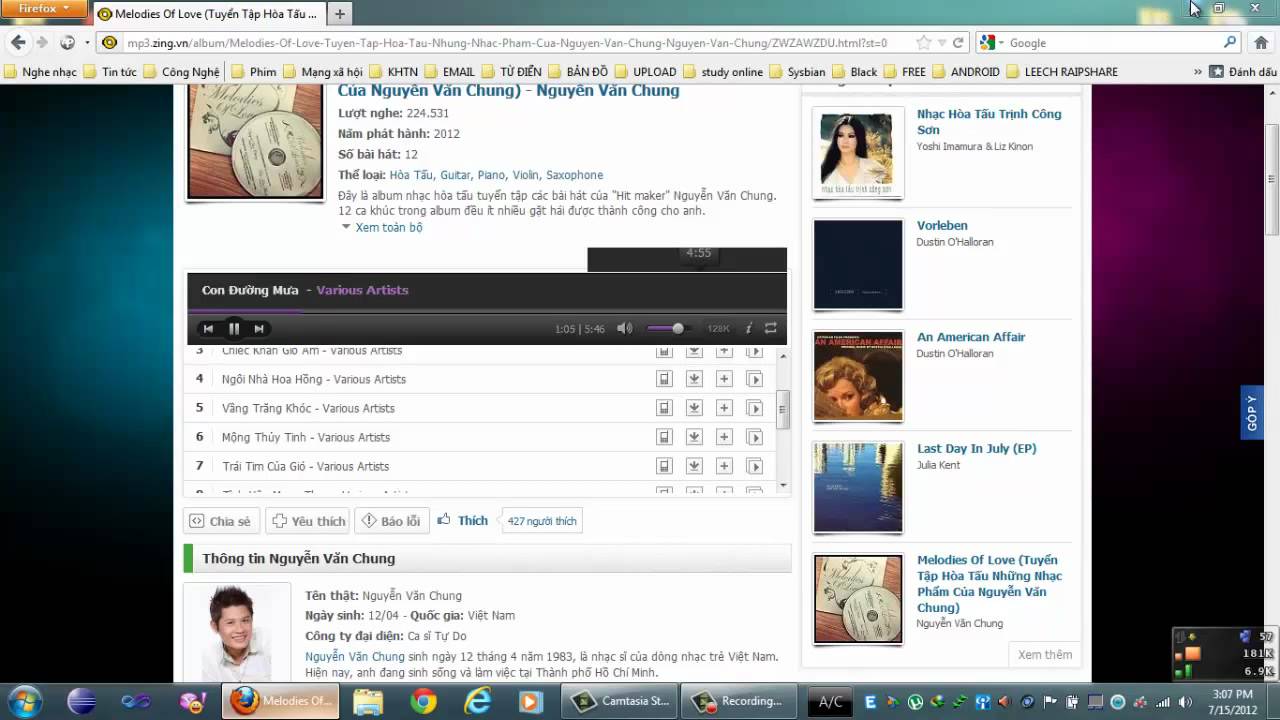Toggle the repeat mode icon in the player
The height and width of the screenshot is (720, 1280).
(771, 328)
